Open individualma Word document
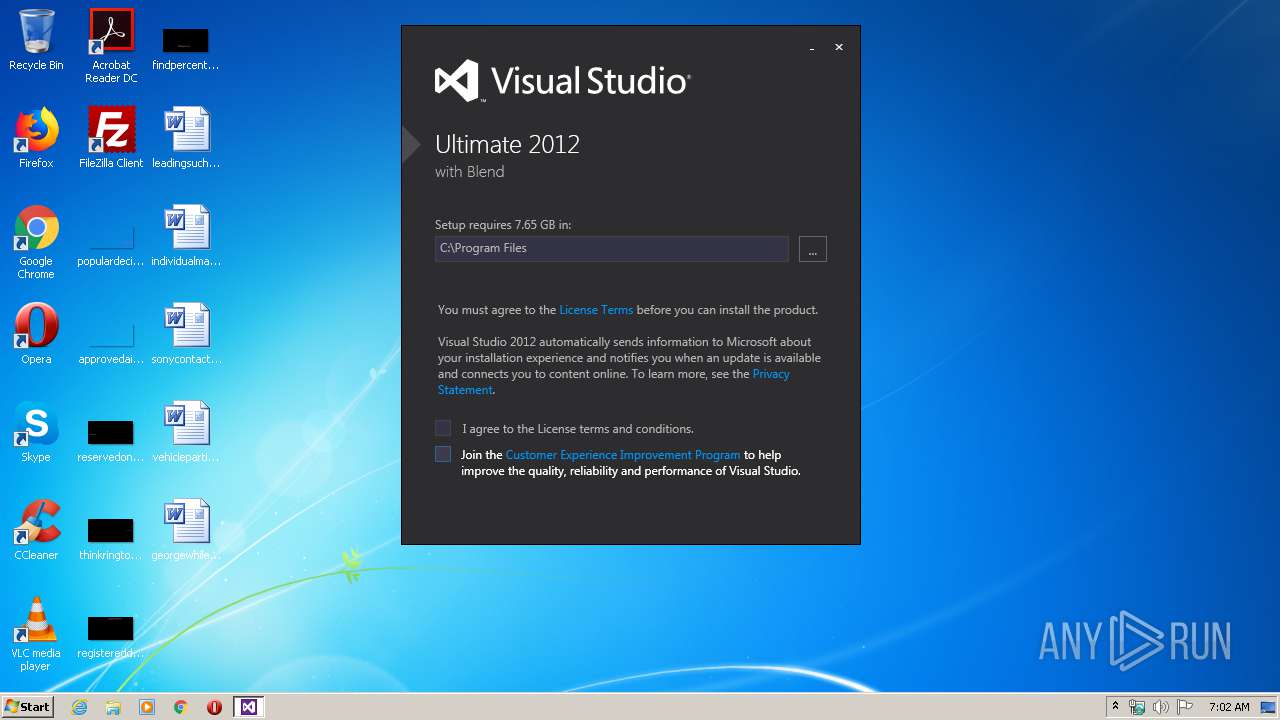 click(x=186, y=237)
